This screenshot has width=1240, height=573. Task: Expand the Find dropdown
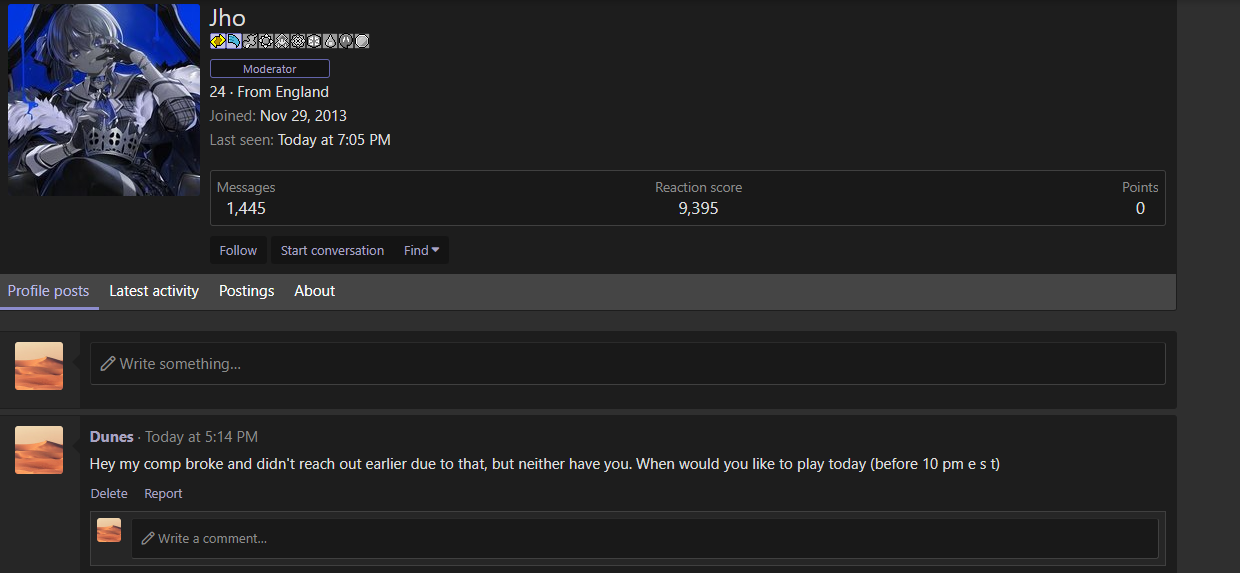point(422,250)
